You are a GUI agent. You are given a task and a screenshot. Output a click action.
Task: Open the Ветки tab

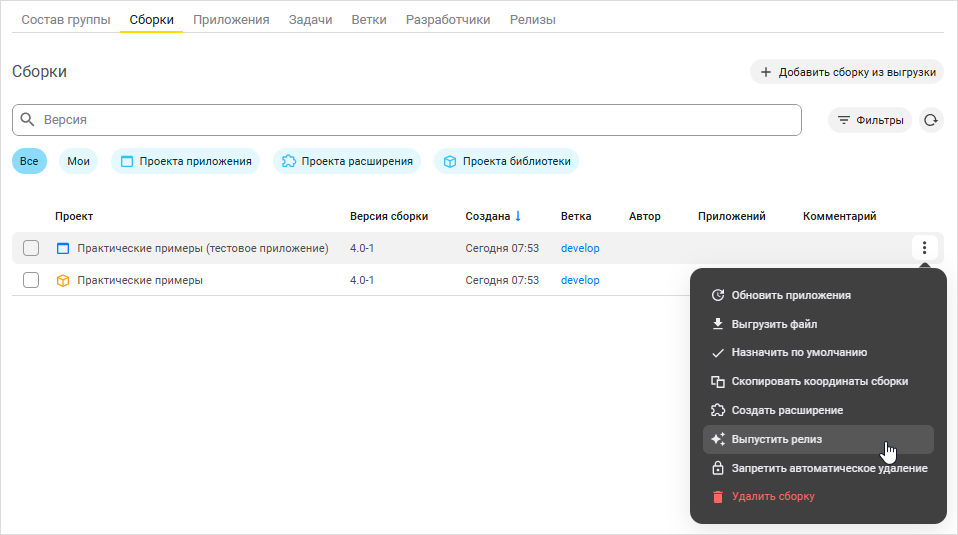click(369, 20)
